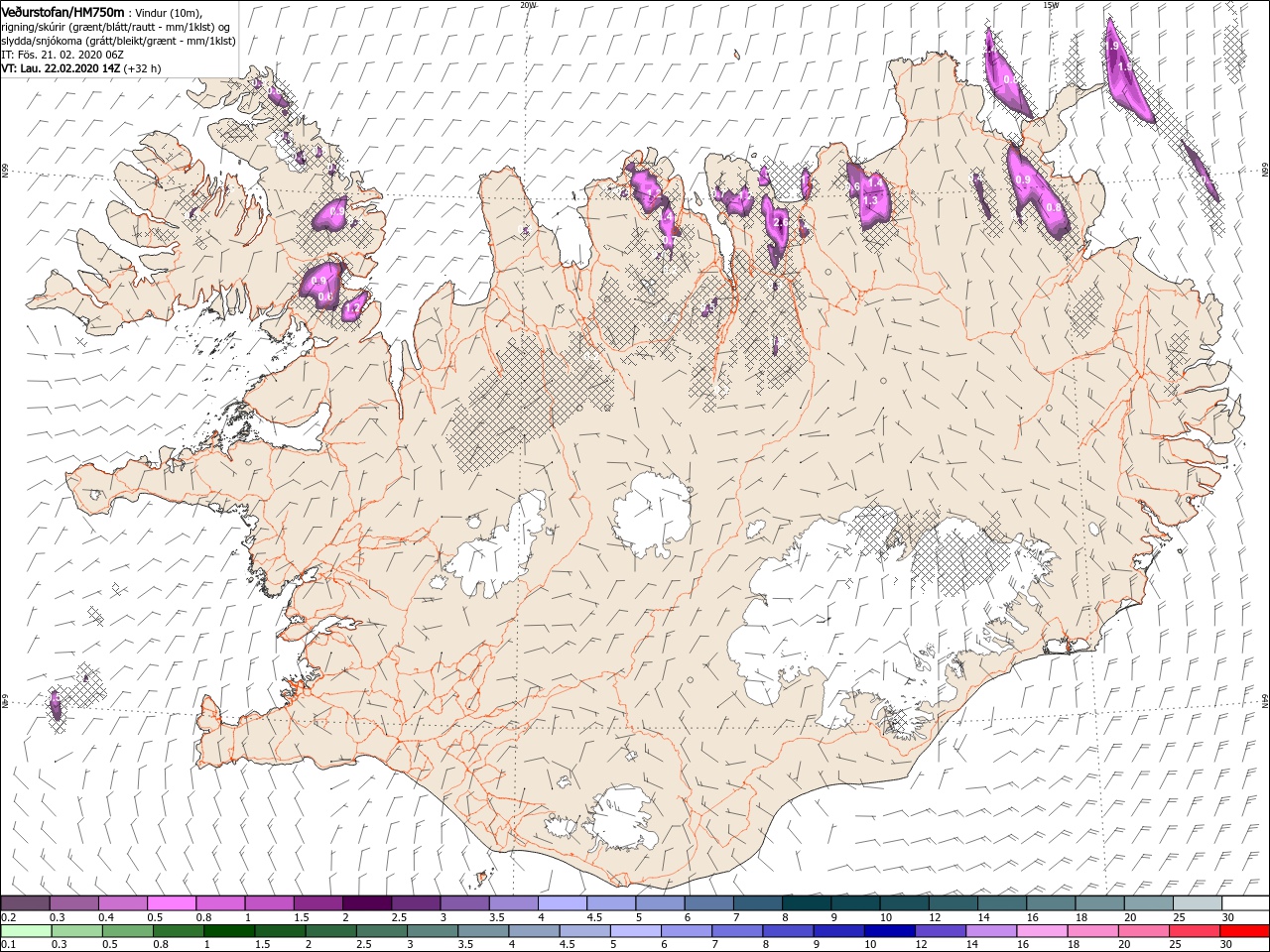Click the Veðurstofan/HM750m title text
Screen dimensions: 1270x952
(63, 12)
